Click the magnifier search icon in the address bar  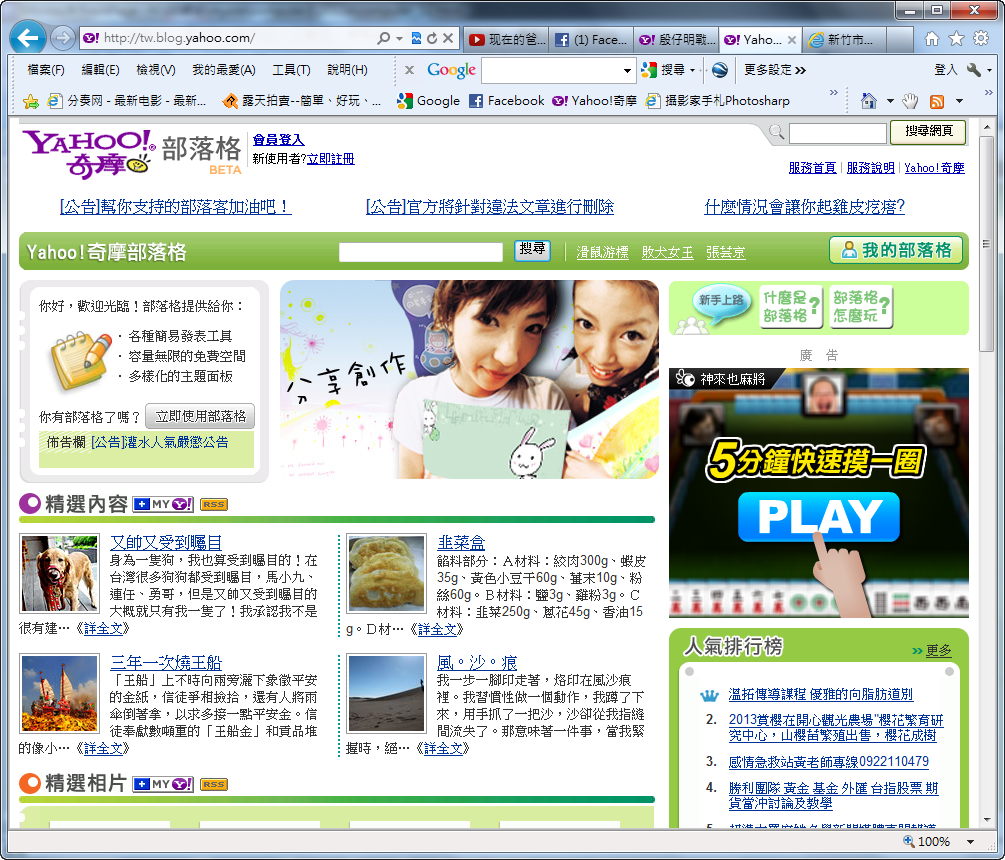click(x=383, y=38)
